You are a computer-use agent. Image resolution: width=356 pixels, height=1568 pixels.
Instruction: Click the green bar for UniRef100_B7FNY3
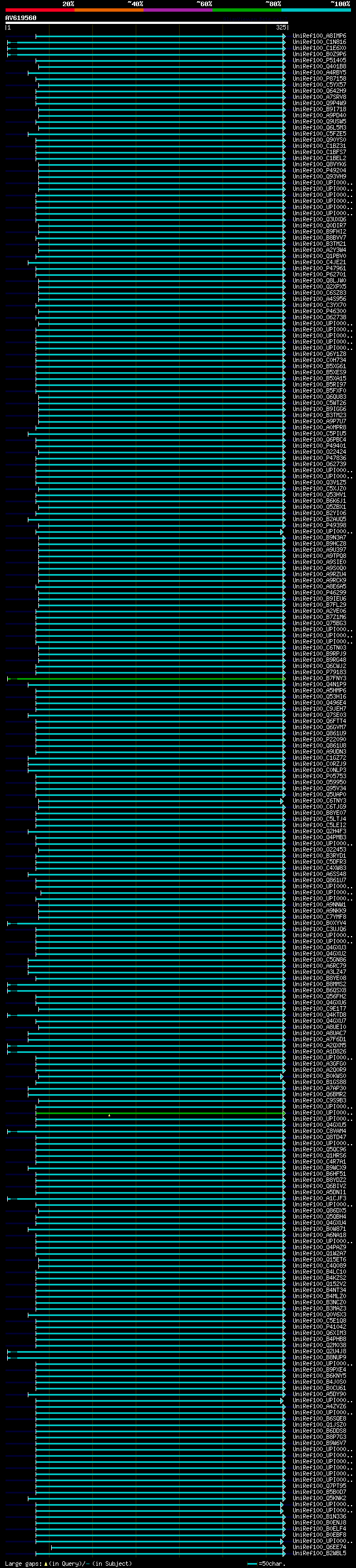coord(146,679)
